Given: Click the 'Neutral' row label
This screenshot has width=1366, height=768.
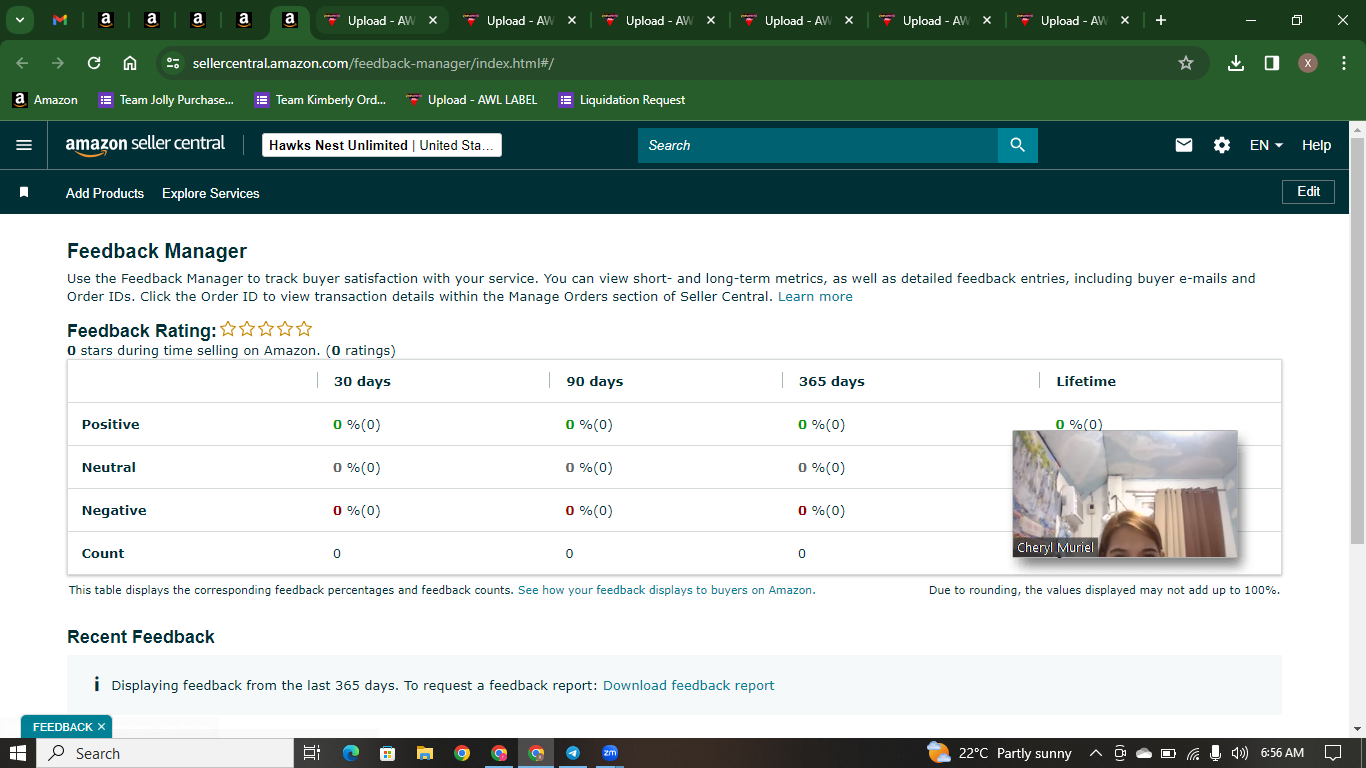Looking at the screenshot, I should point(109,467).
